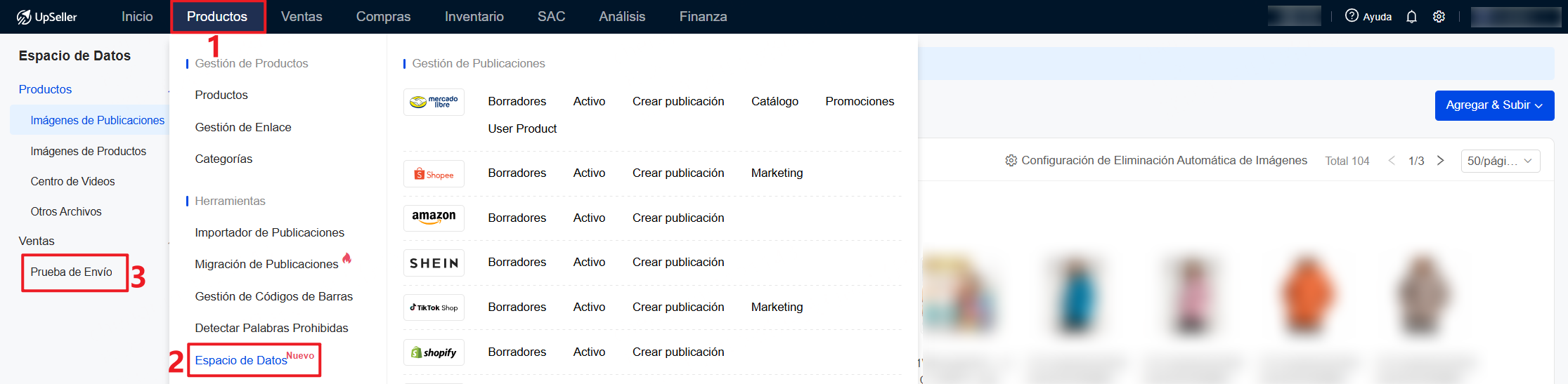Open TikTok Shop Activo listings
The width and height of the screenshot is (1568, 384).
point(589,307)
